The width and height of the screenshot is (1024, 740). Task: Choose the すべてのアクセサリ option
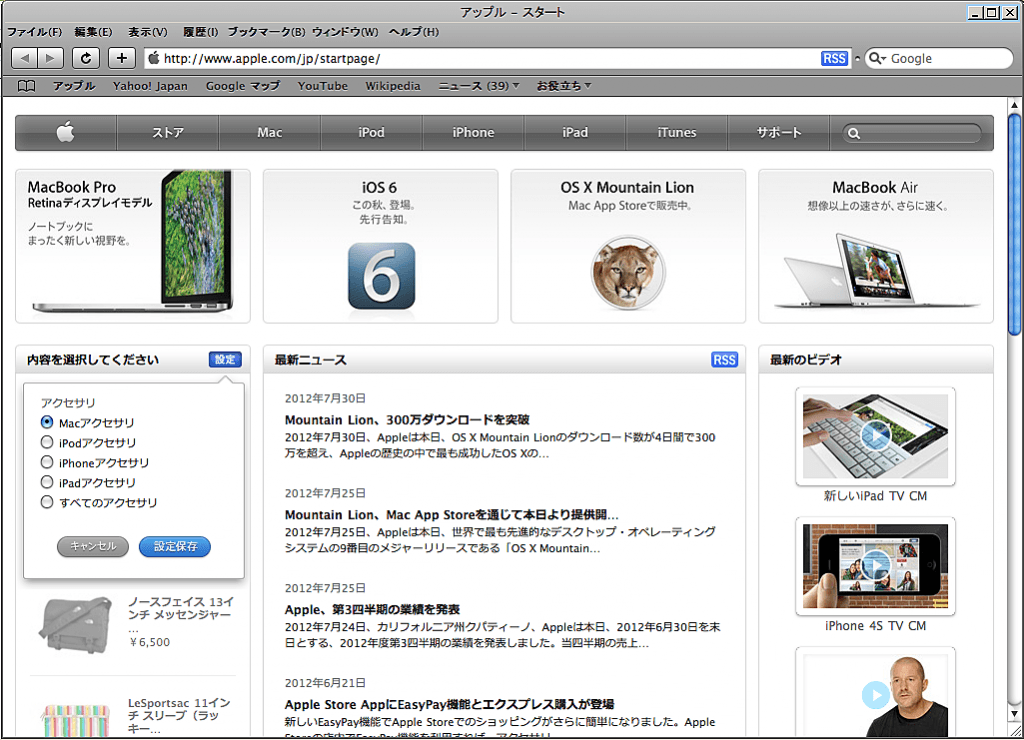point(46,503)
